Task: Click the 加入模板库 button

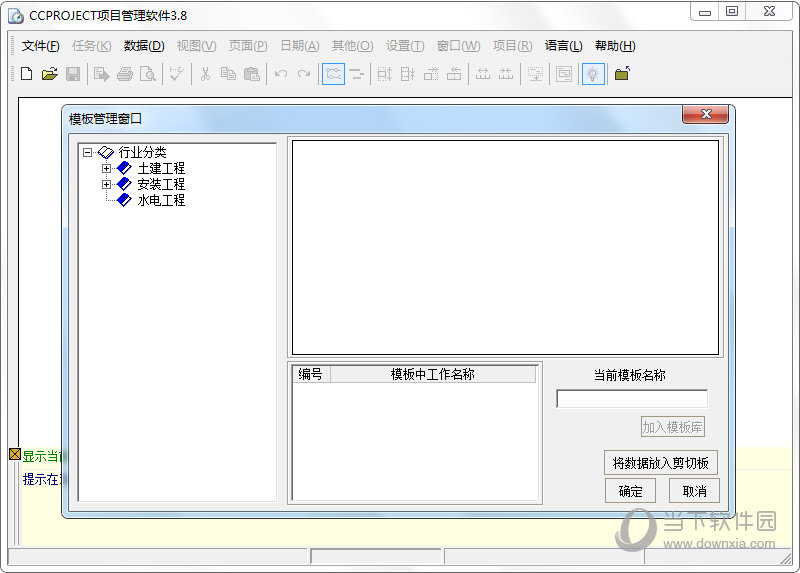Action: click(x=672, y=427)
